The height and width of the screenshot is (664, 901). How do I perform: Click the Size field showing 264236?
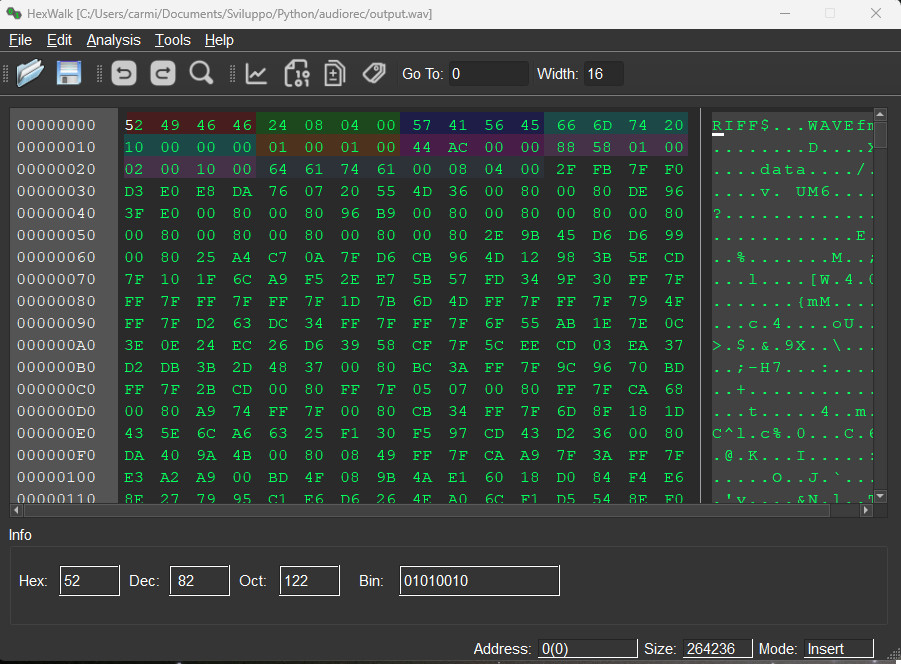pyautogui.click(x=717, y=648)
